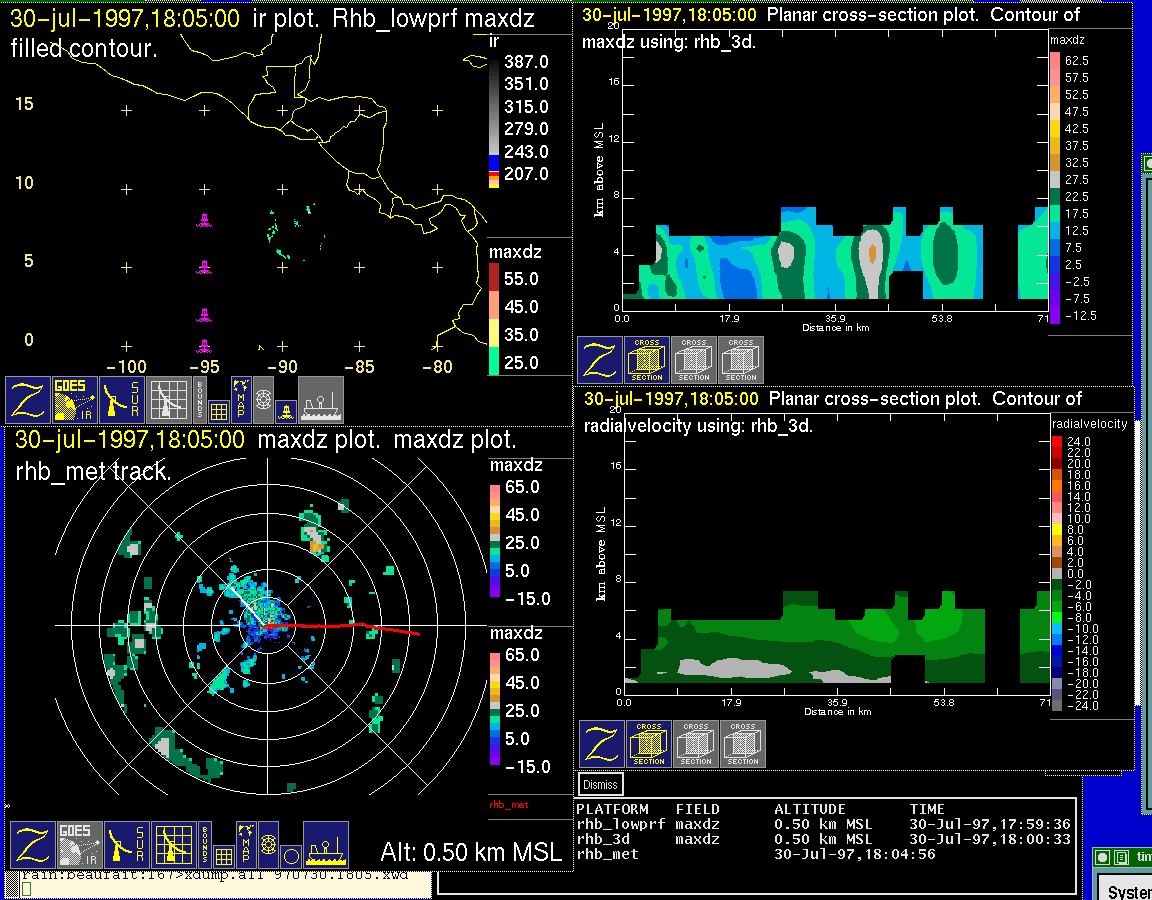Click the red 24.0 swatch on the radialvelocity color bar

click(x=1057, y=441)
